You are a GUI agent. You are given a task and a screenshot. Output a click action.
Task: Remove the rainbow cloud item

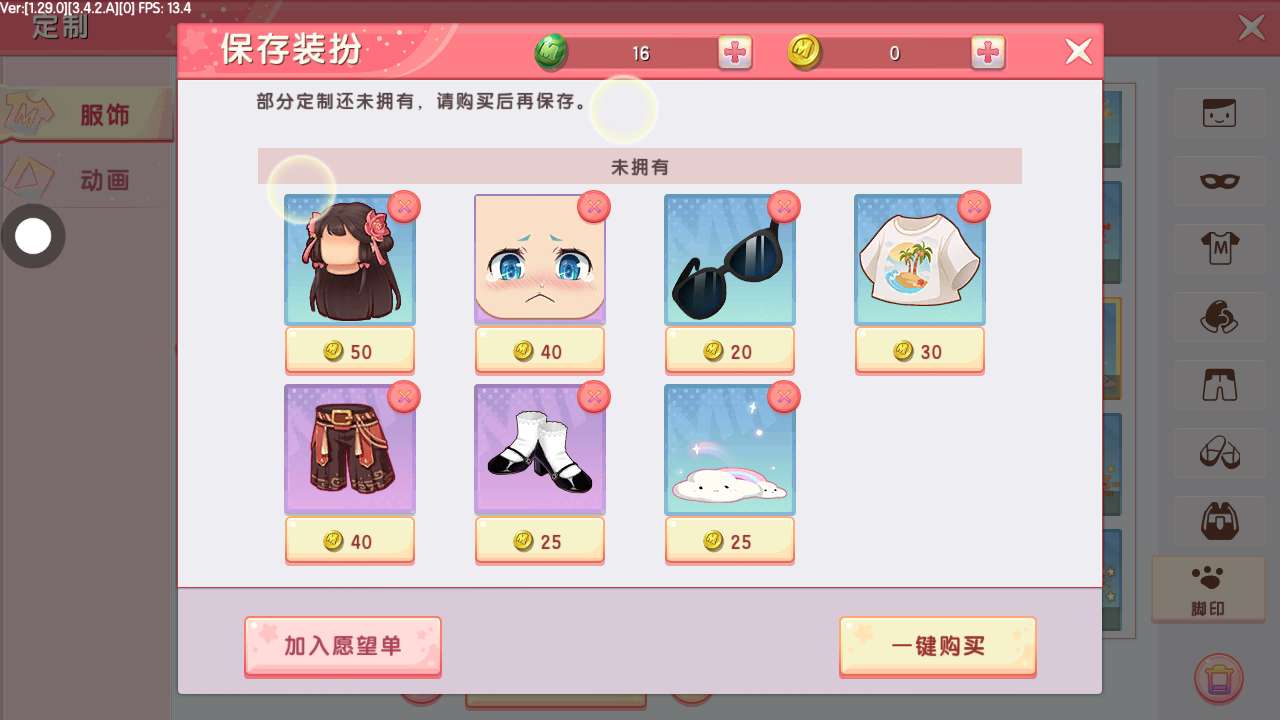(784, 397)
